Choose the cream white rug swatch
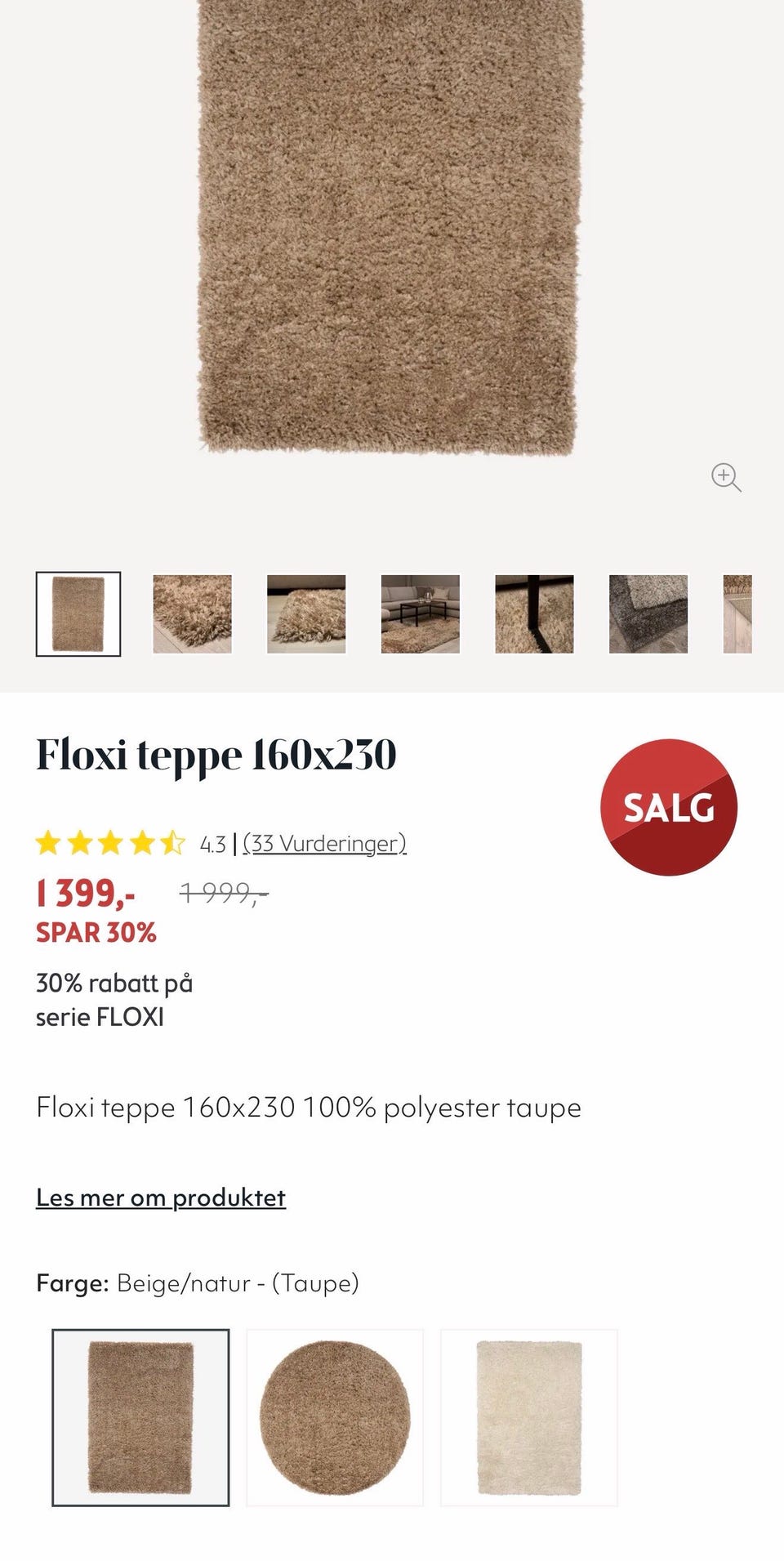Screen dimensions: 784x1561 click(x=529, y=1417)
